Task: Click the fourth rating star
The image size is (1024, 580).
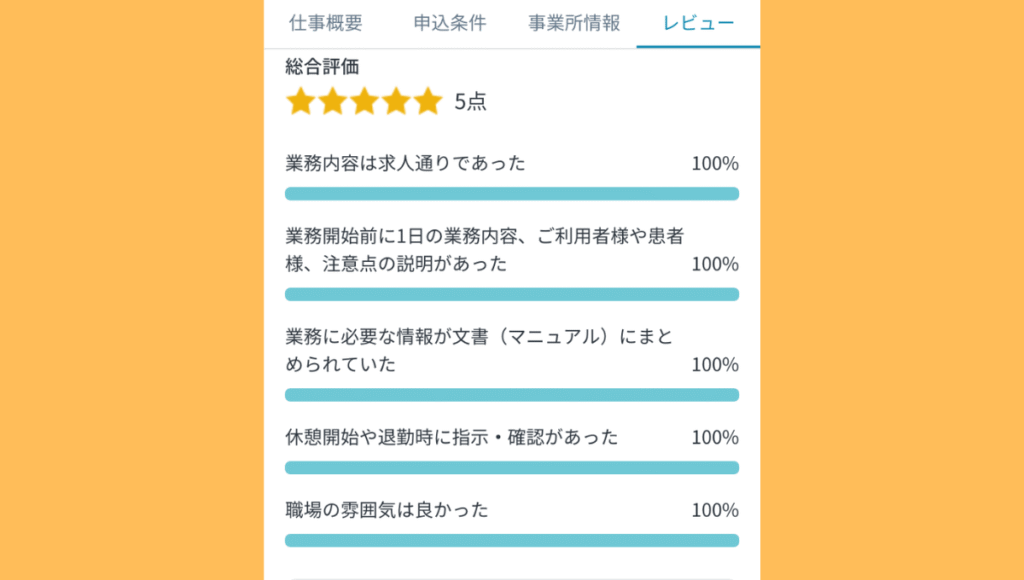Action: (x=396, y=101)
